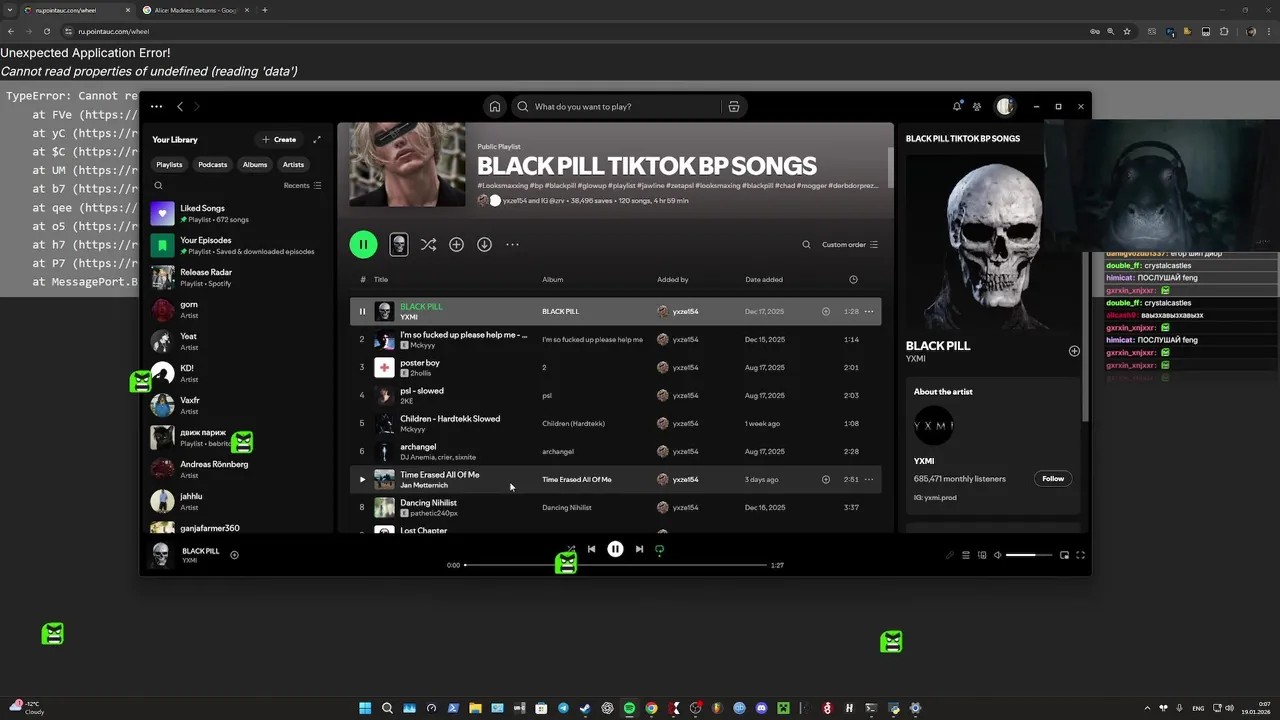Click skull preview thumbnail beside play button

tap(398, 244)
